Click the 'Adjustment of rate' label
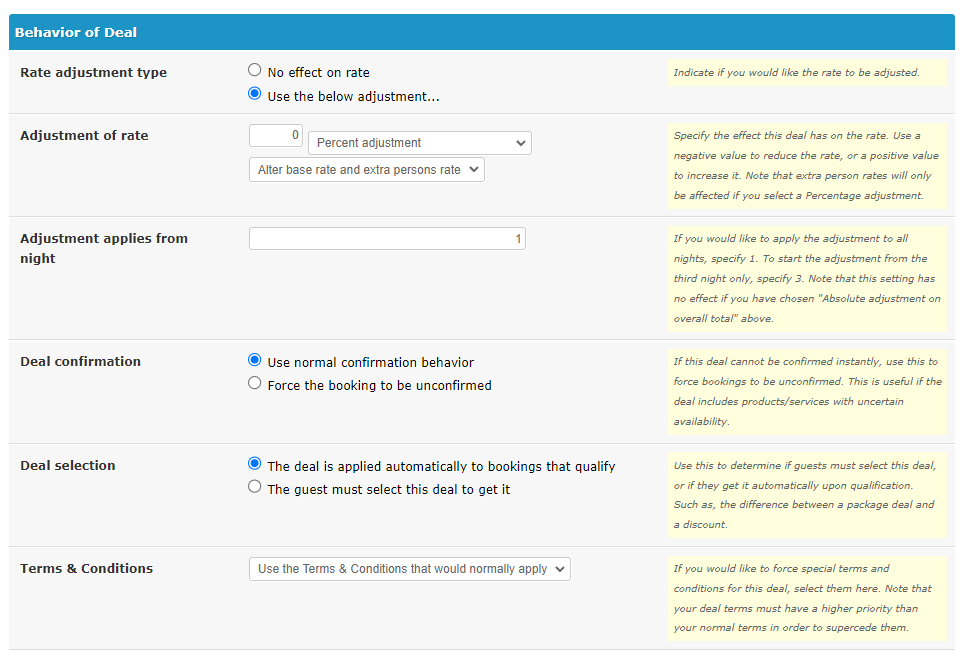This screenshot has height=662, width=974. [x=84, y=135]
